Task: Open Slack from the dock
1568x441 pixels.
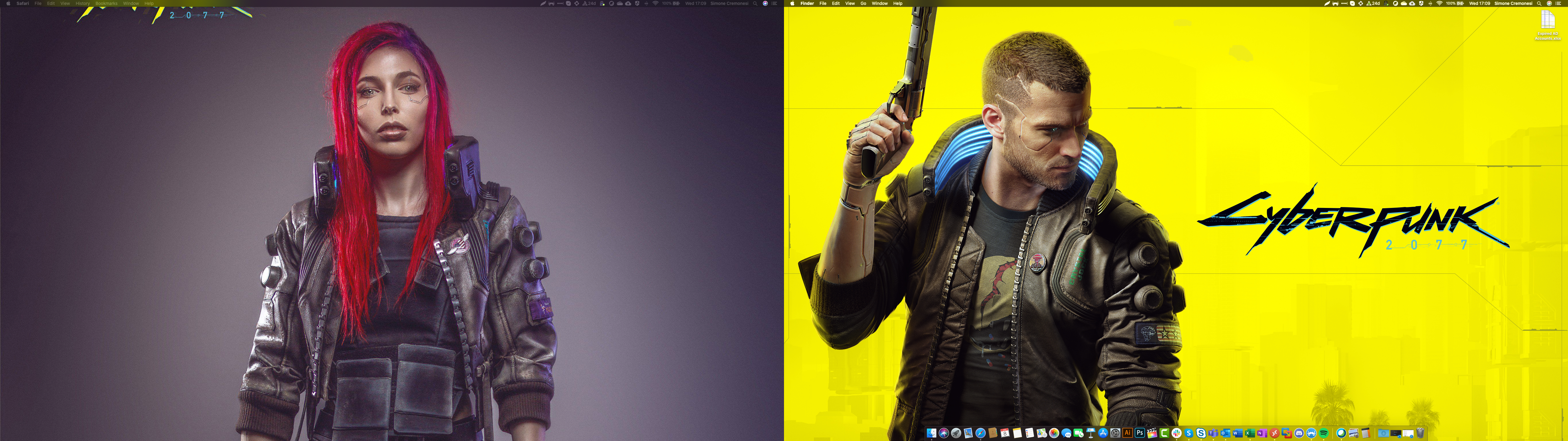Action: pyautogui.click(x=1177, y=433)
